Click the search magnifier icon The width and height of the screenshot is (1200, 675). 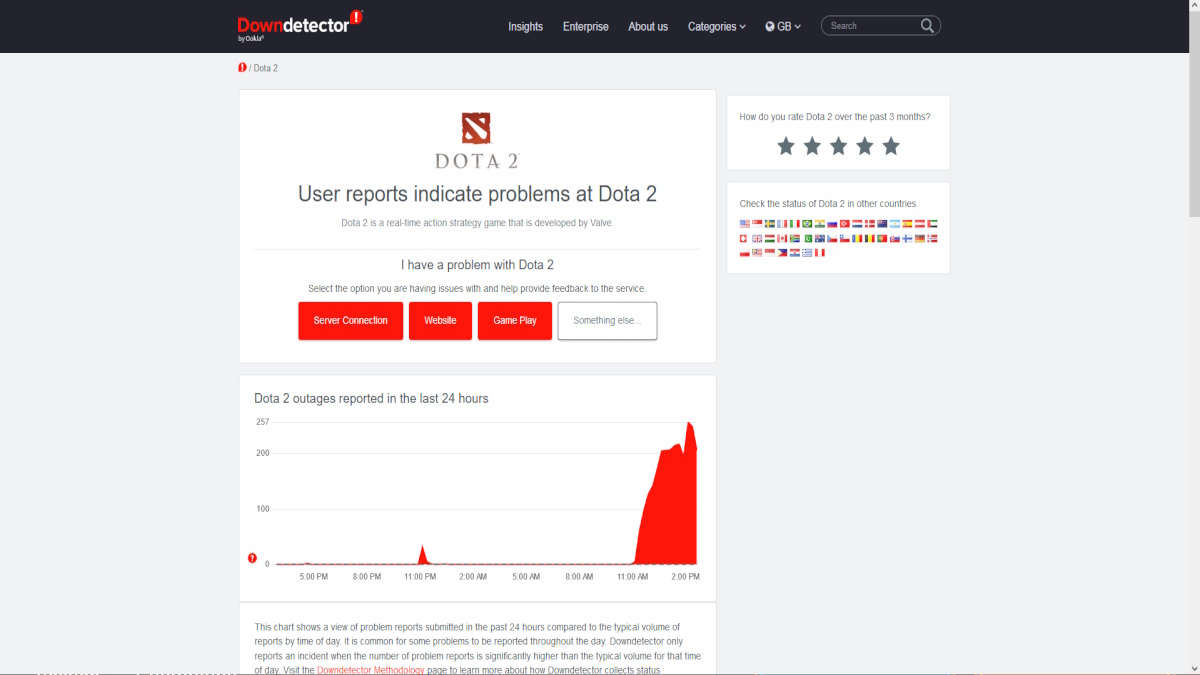(x=927, y=26)
